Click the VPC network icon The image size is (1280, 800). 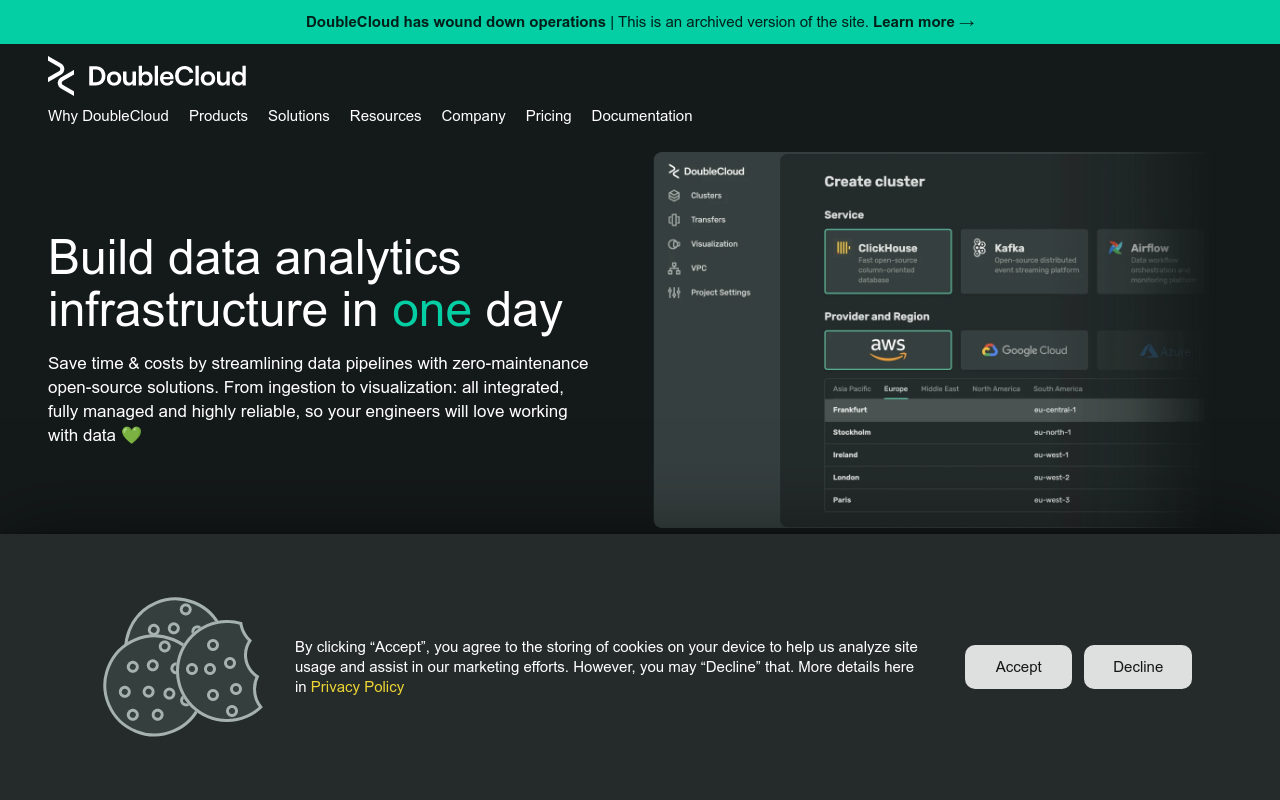pos(674,268)
